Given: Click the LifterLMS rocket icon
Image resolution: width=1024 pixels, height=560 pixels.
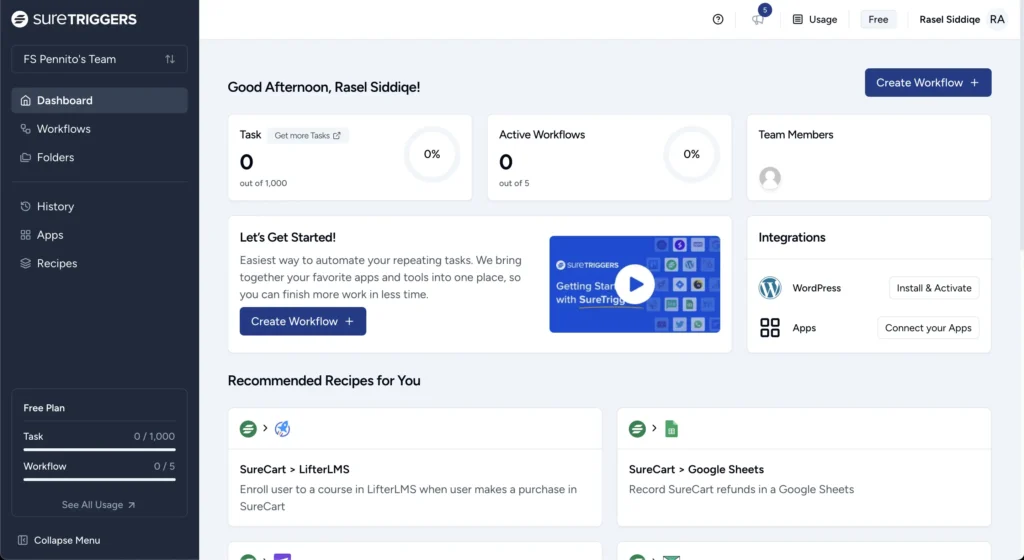Looking at the screenshot, I should click(x=282, y=429).
